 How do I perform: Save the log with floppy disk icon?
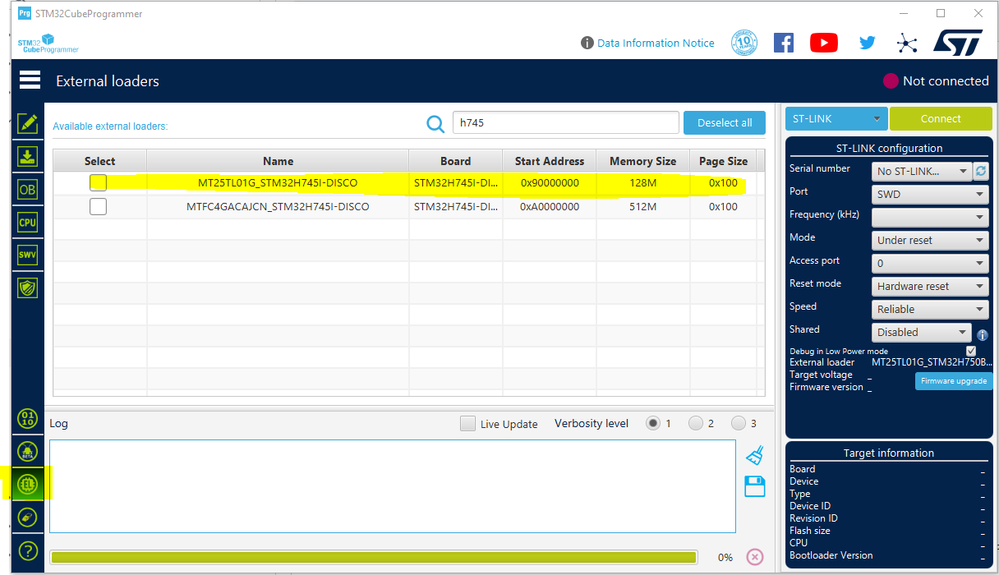755,486
